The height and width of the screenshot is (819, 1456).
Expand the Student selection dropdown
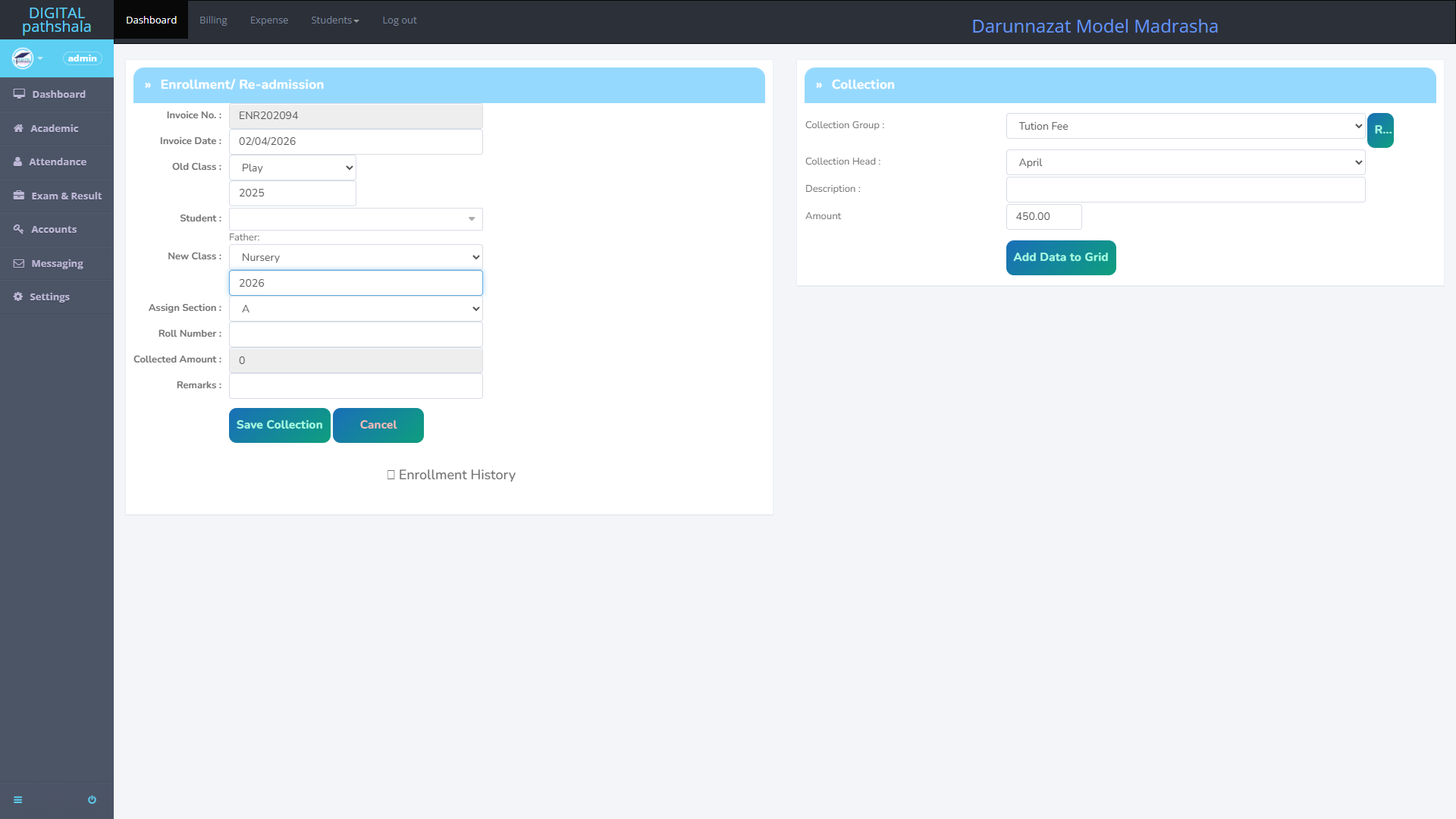(x=356, y=219)
